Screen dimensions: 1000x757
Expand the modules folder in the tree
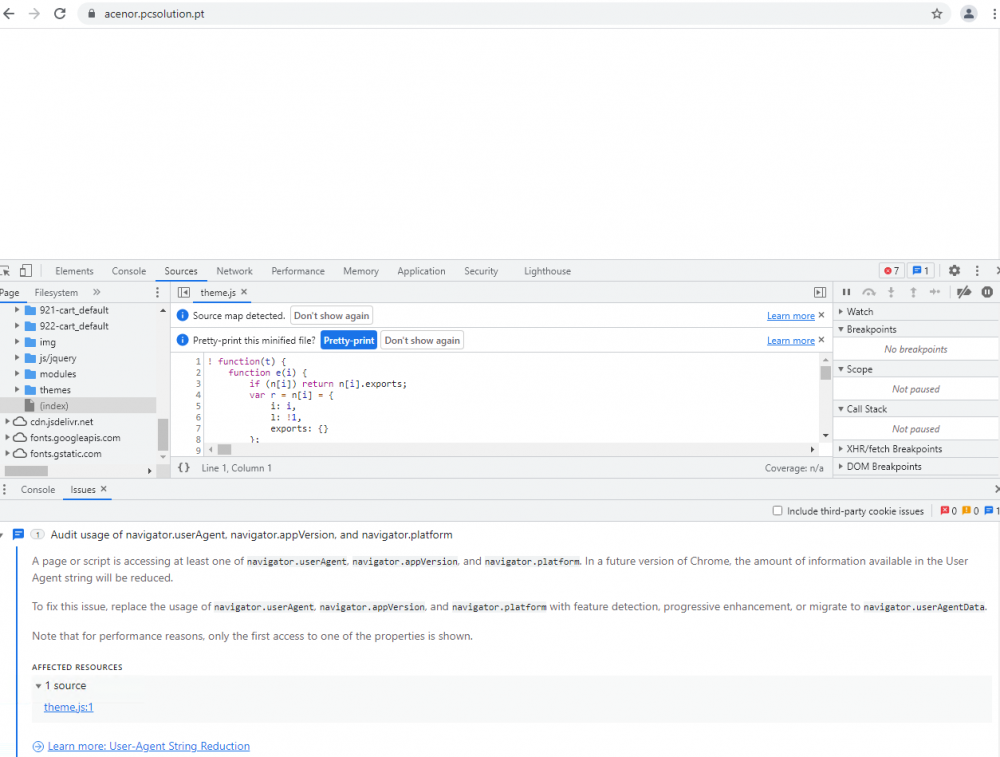click(18, 374)
